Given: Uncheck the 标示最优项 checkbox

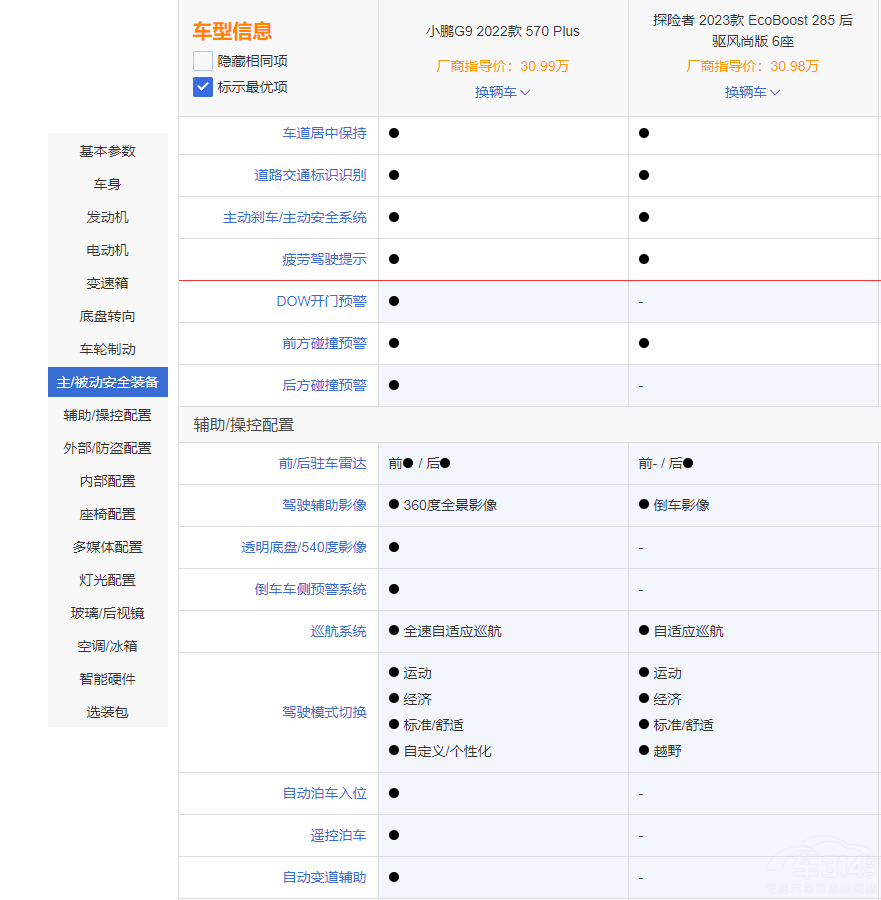Looking at the screenshot, I should pos(203,87).
